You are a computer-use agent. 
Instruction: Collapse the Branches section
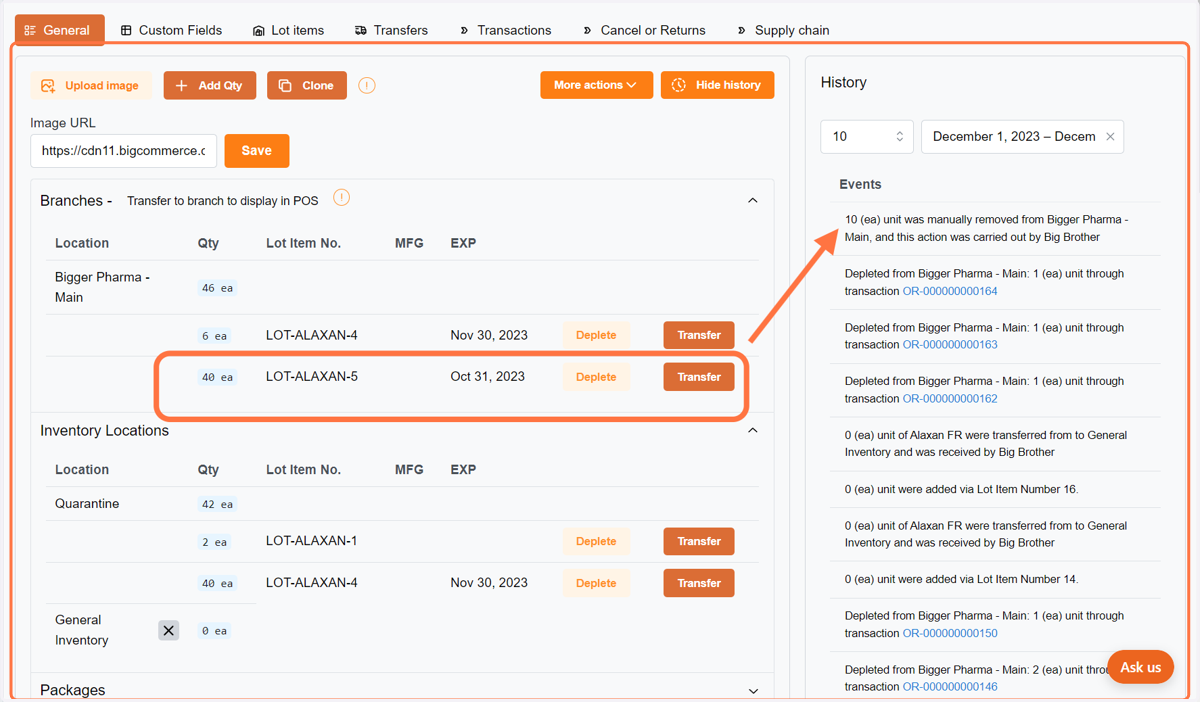click(753, 201)
